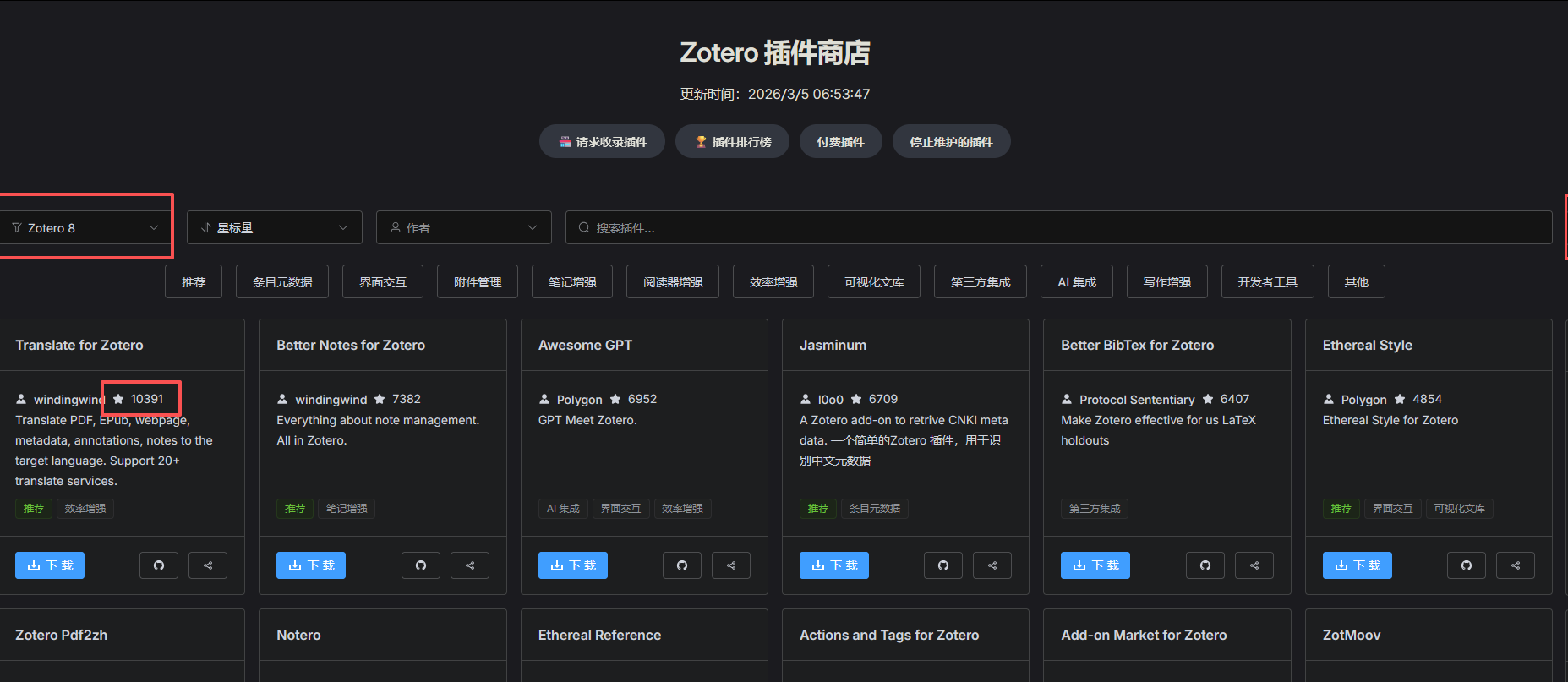The image size is (1568, 682).
Task: Click the filter funnel icon in Zotero 8 box
Action: point(17,227)
